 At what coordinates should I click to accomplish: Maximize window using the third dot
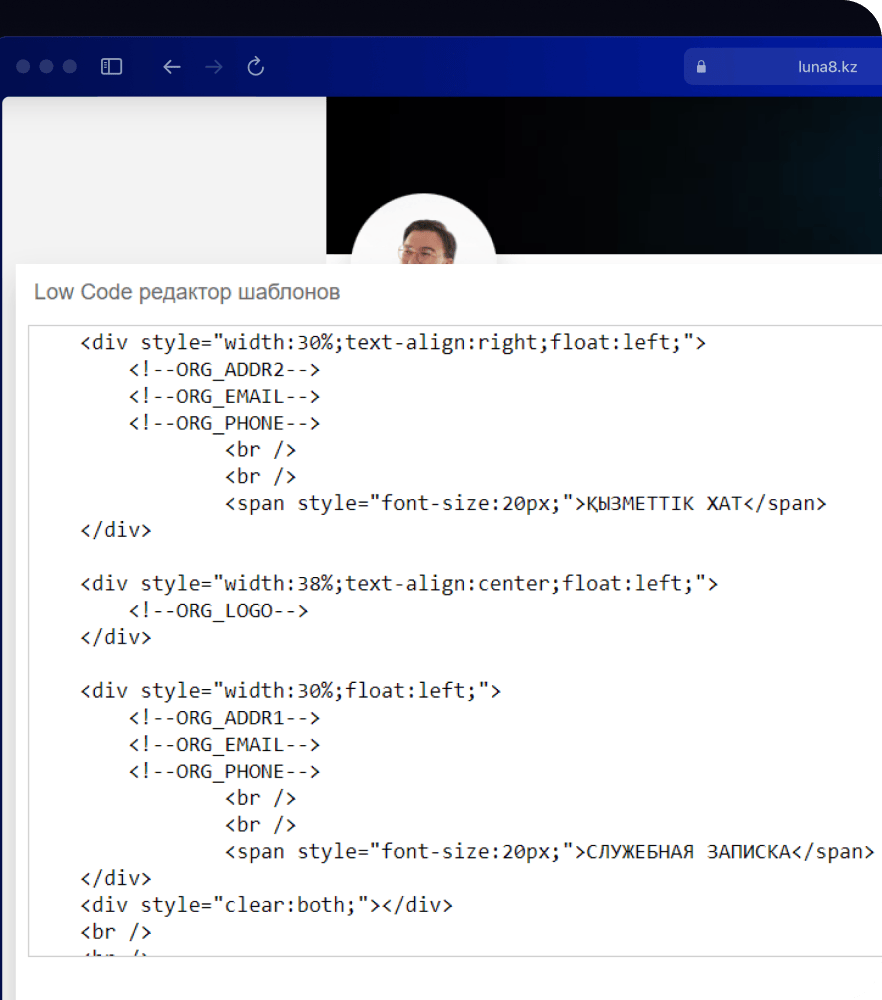(70, 67)
